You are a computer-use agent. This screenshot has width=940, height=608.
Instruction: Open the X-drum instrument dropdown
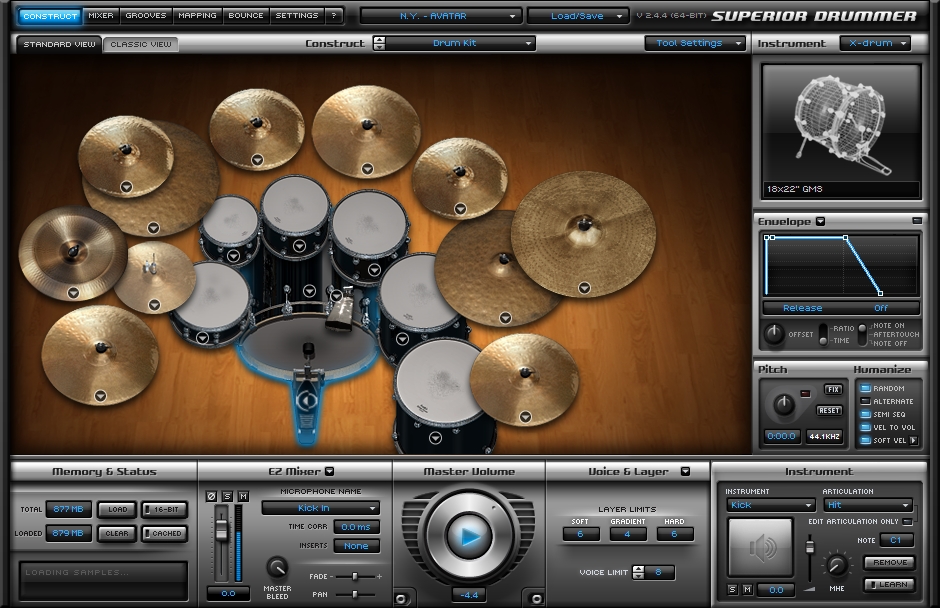[x=875, y=43]
